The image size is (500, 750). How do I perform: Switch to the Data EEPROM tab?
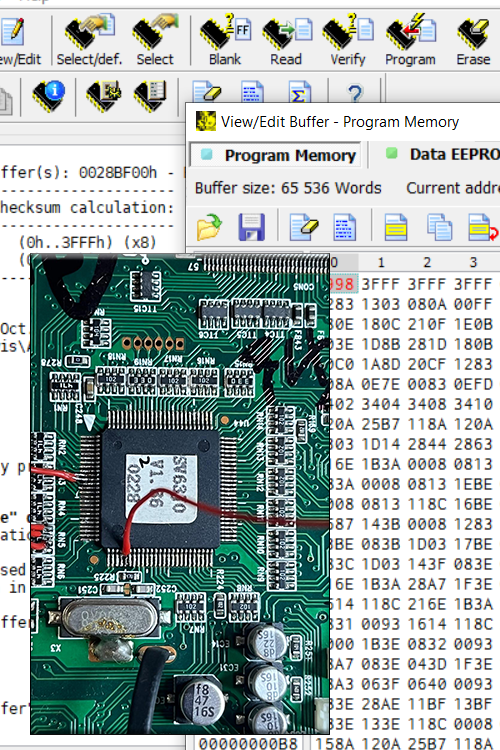(443, 154)
